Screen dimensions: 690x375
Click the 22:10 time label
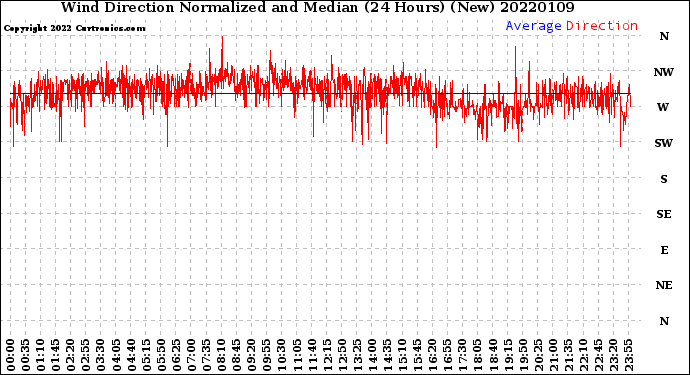[x=583, y=355]
